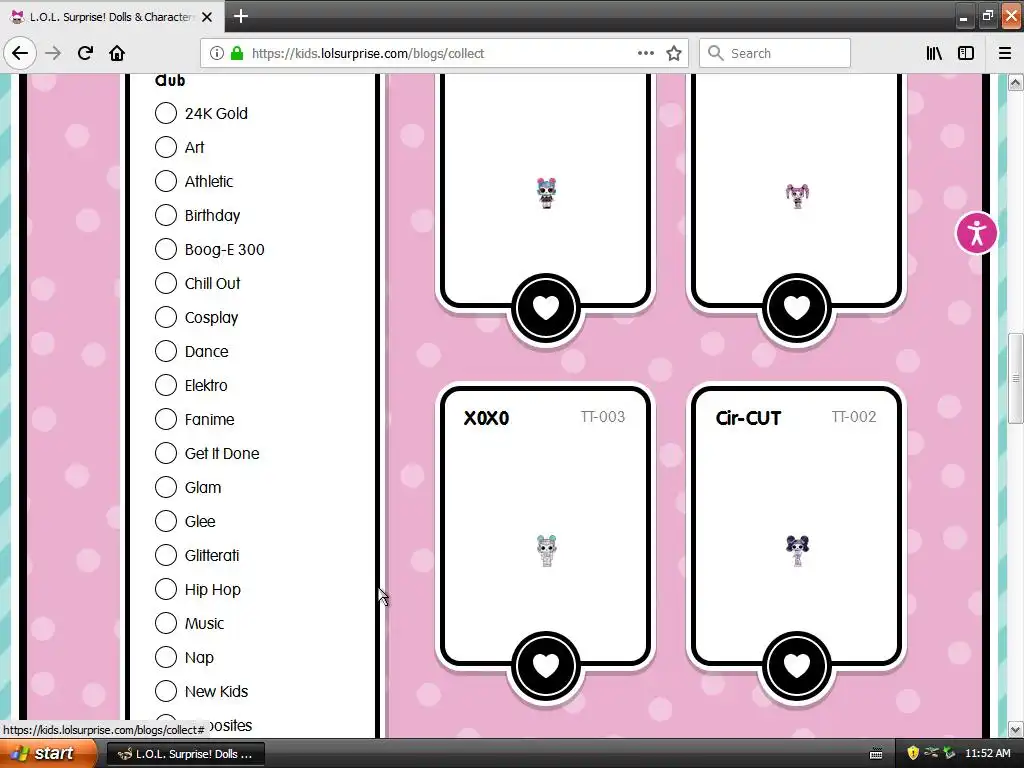View the blue-haired doll image in top card
This screenshot has height=768, width=1024.
[x=547, y=193]
